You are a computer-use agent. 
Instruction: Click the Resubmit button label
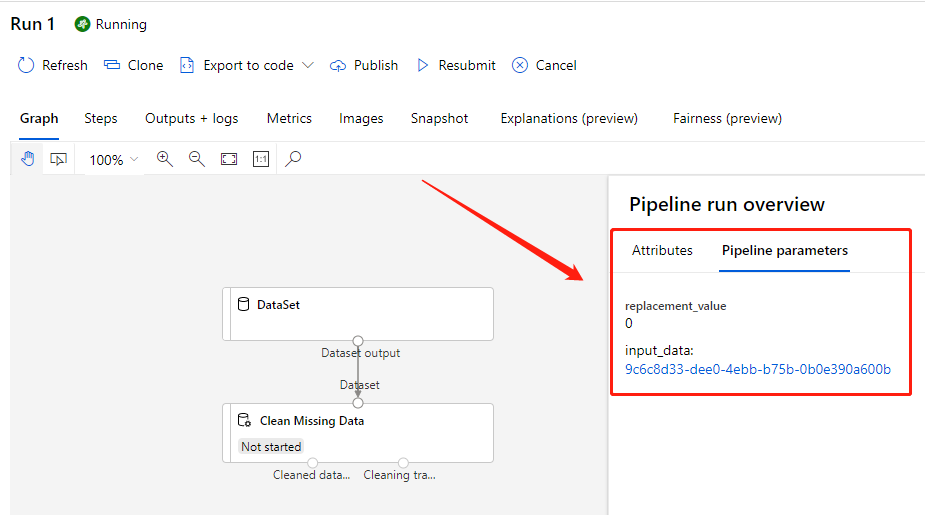tap(467, 65)
